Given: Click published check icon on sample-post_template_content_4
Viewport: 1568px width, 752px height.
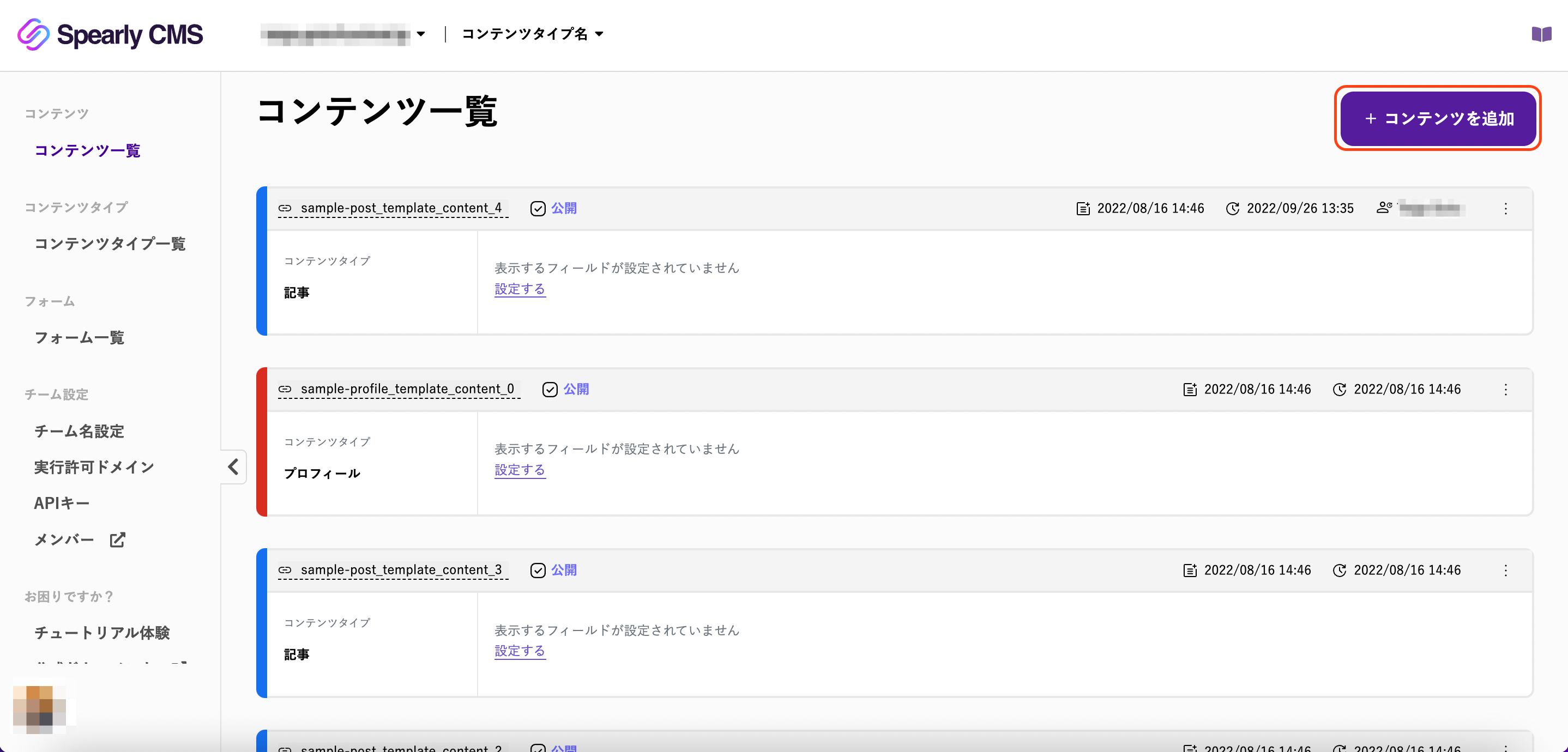Looking at the screenshot, I should 538,209.
